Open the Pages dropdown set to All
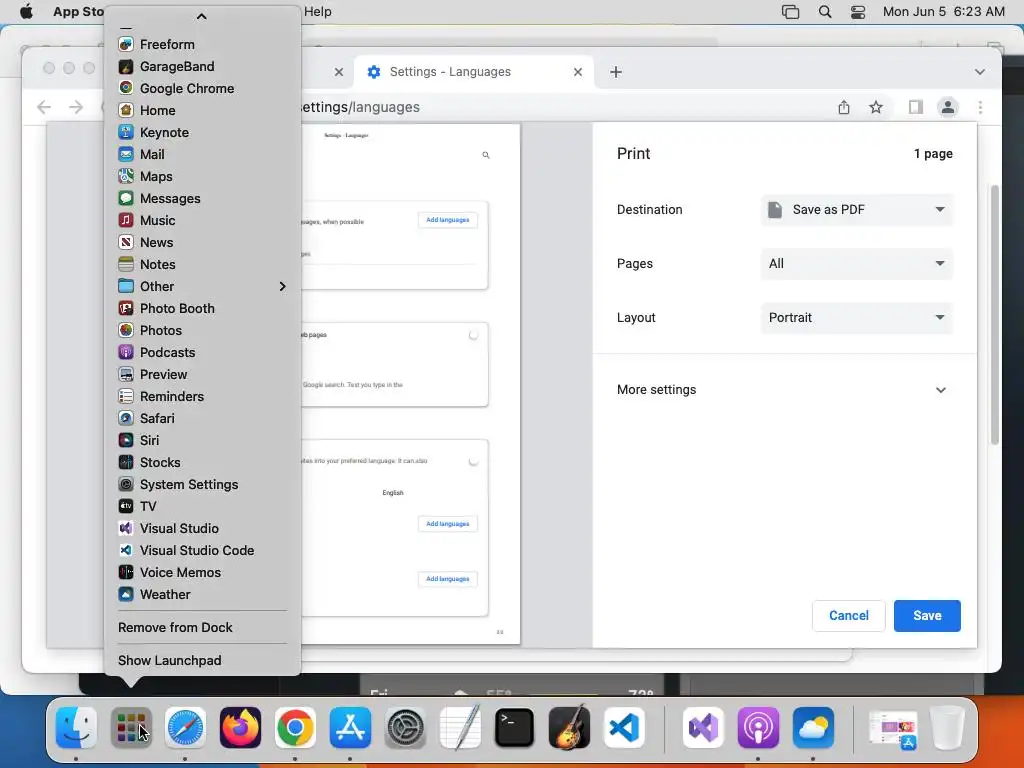The image size is (1024, 768). point(857,264)
